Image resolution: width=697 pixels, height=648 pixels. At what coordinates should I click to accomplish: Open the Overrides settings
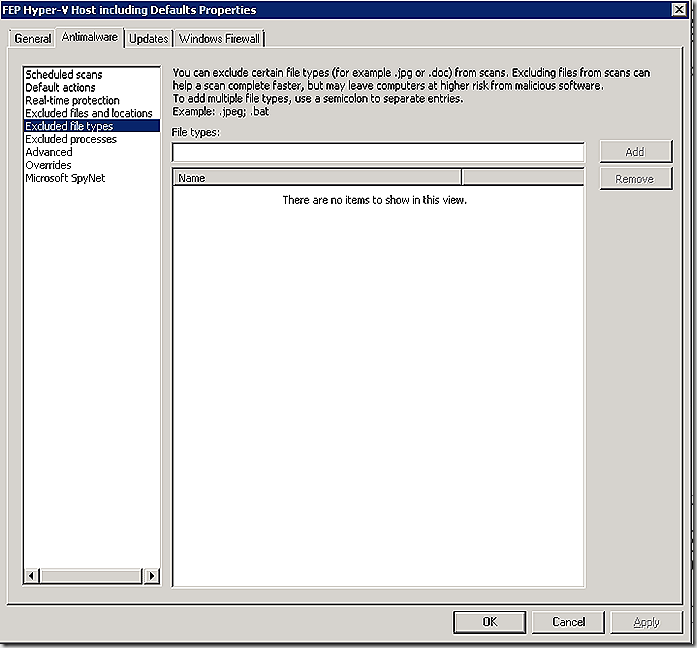click(92, 164)
